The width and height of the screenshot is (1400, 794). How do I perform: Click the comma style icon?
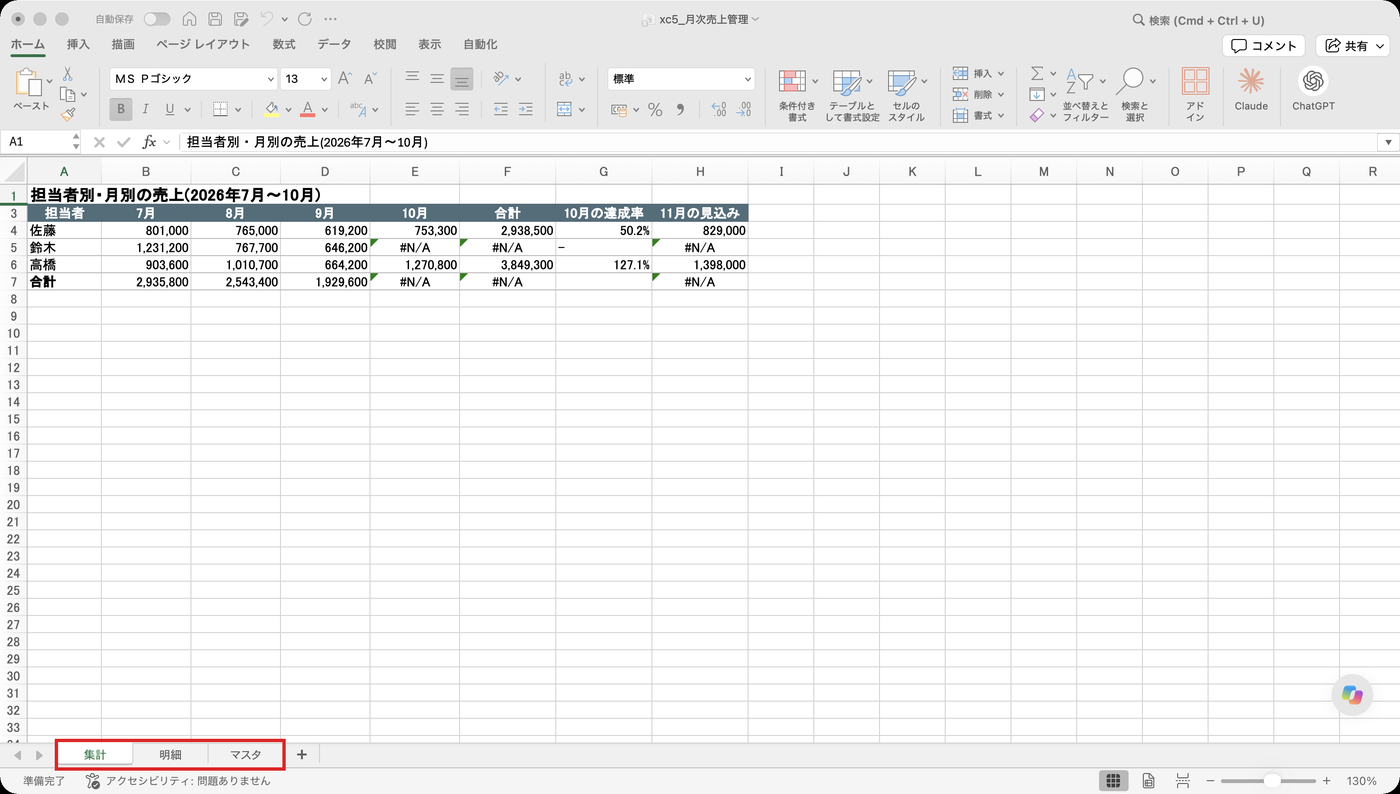tap(680, 109)
